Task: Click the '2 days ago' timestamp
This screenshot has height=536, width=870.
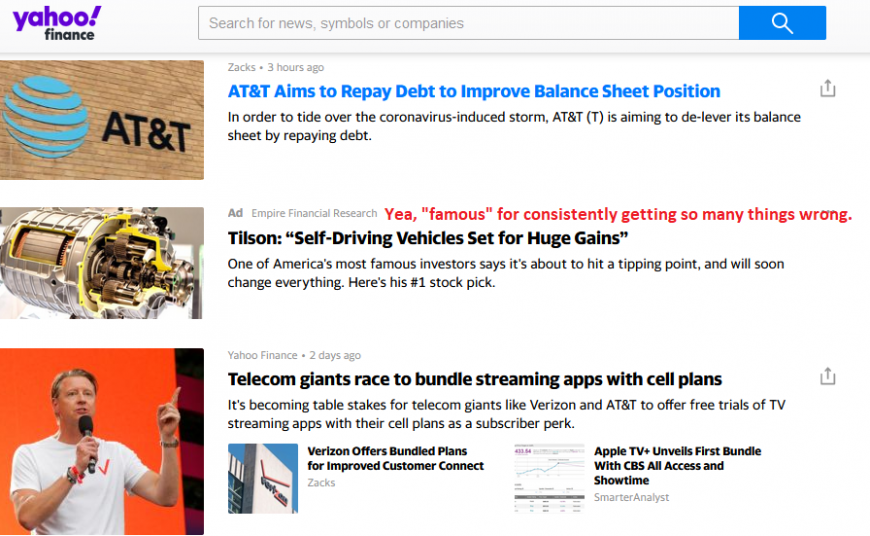Action: (335, 355)
